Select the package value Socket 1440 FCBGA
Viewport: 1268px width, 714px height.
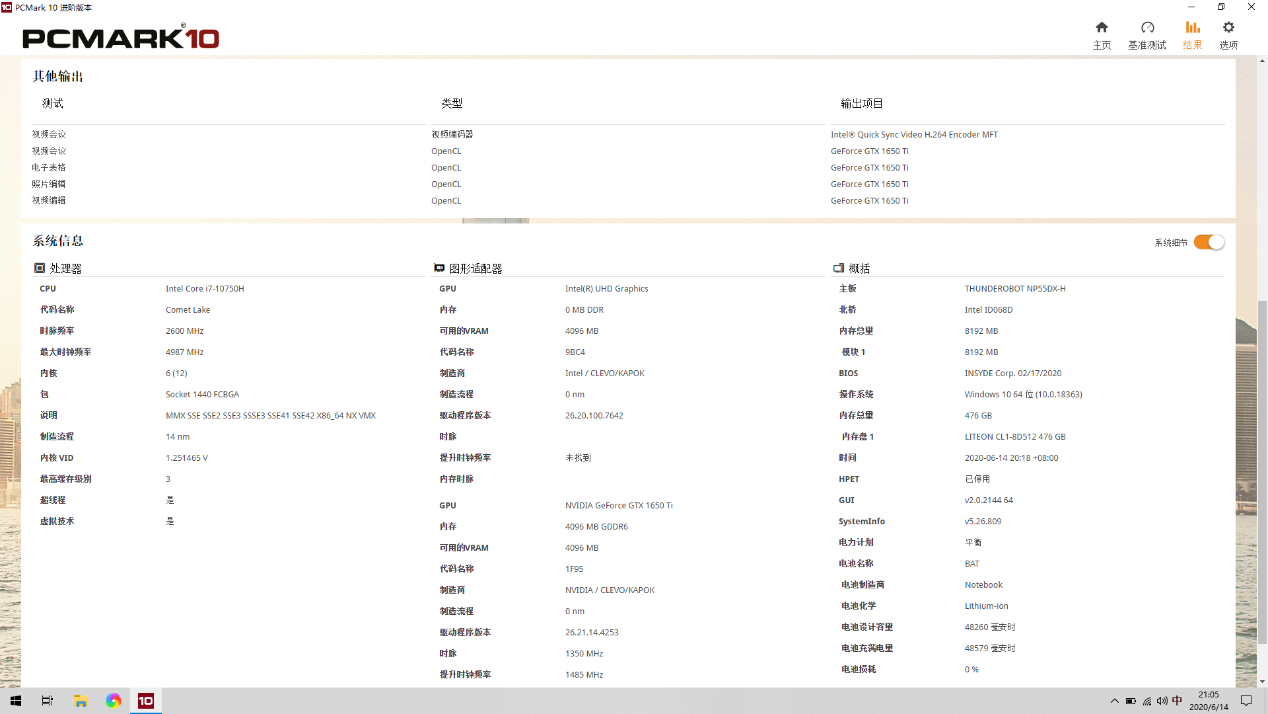tap(202, 394)
